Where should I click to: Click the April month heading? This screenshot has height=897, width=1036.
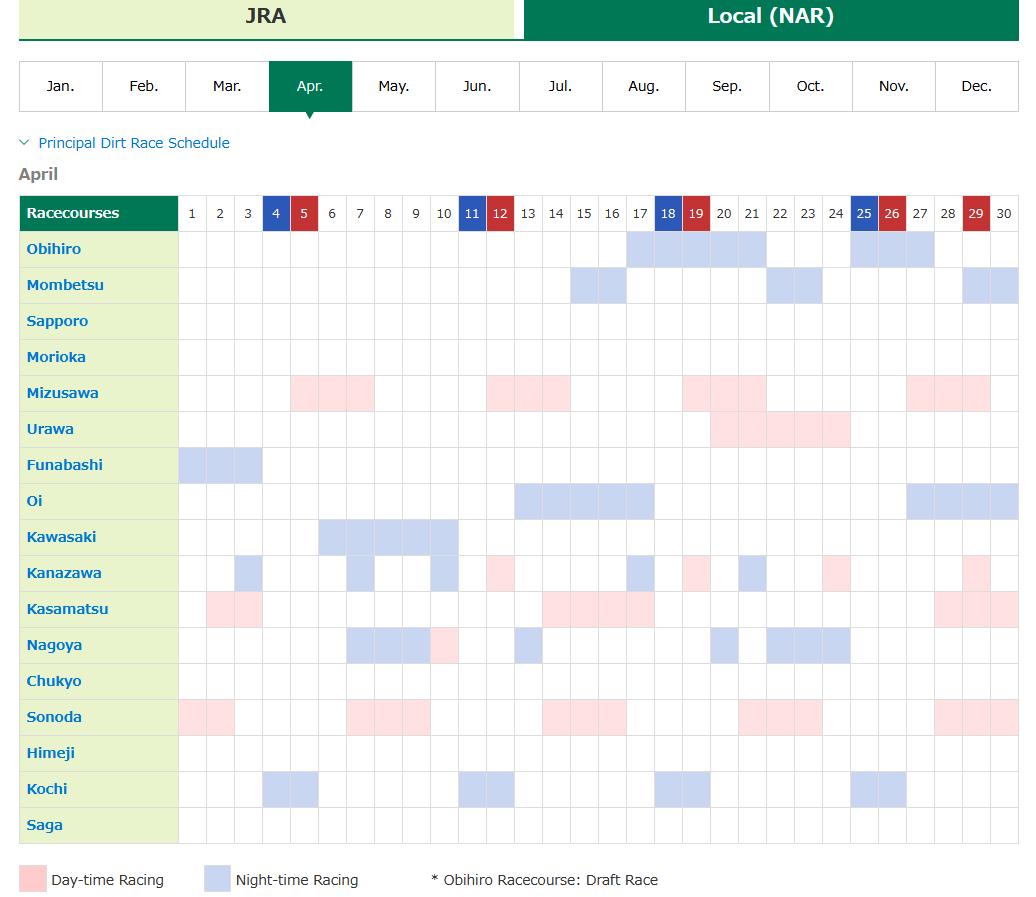tap(38, 174)
